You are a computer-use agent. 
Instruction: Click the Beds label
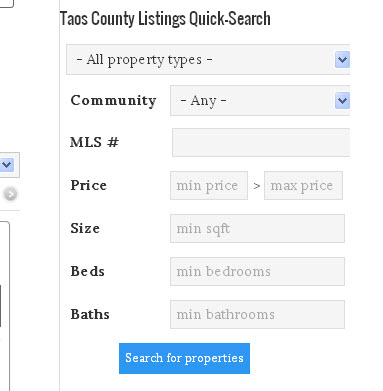(87, 271)
